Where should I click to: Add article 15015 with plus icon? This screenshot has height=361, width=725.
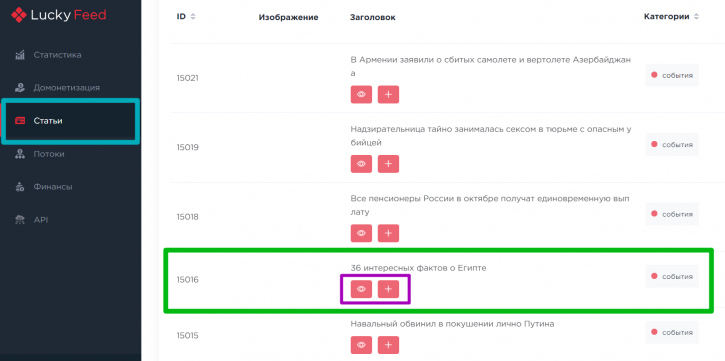point(388,345)
